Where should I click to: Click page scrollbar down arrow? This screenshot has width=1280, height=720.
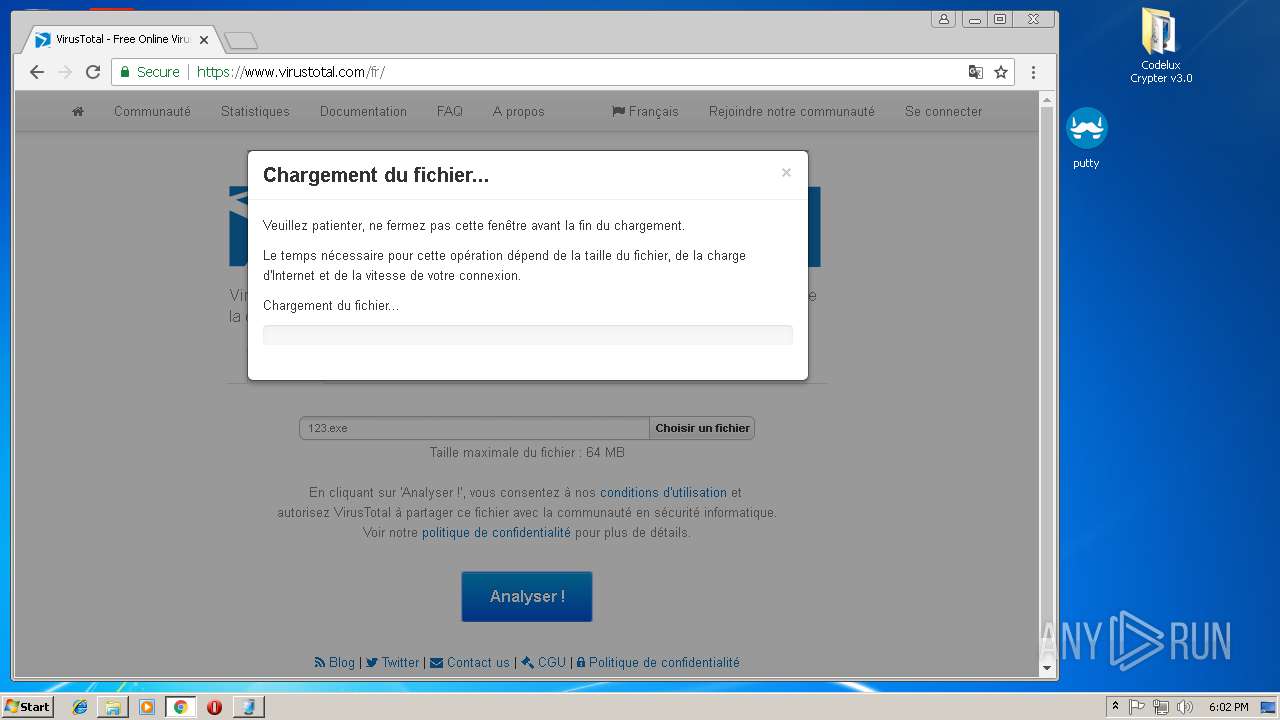coord(1048,668)
